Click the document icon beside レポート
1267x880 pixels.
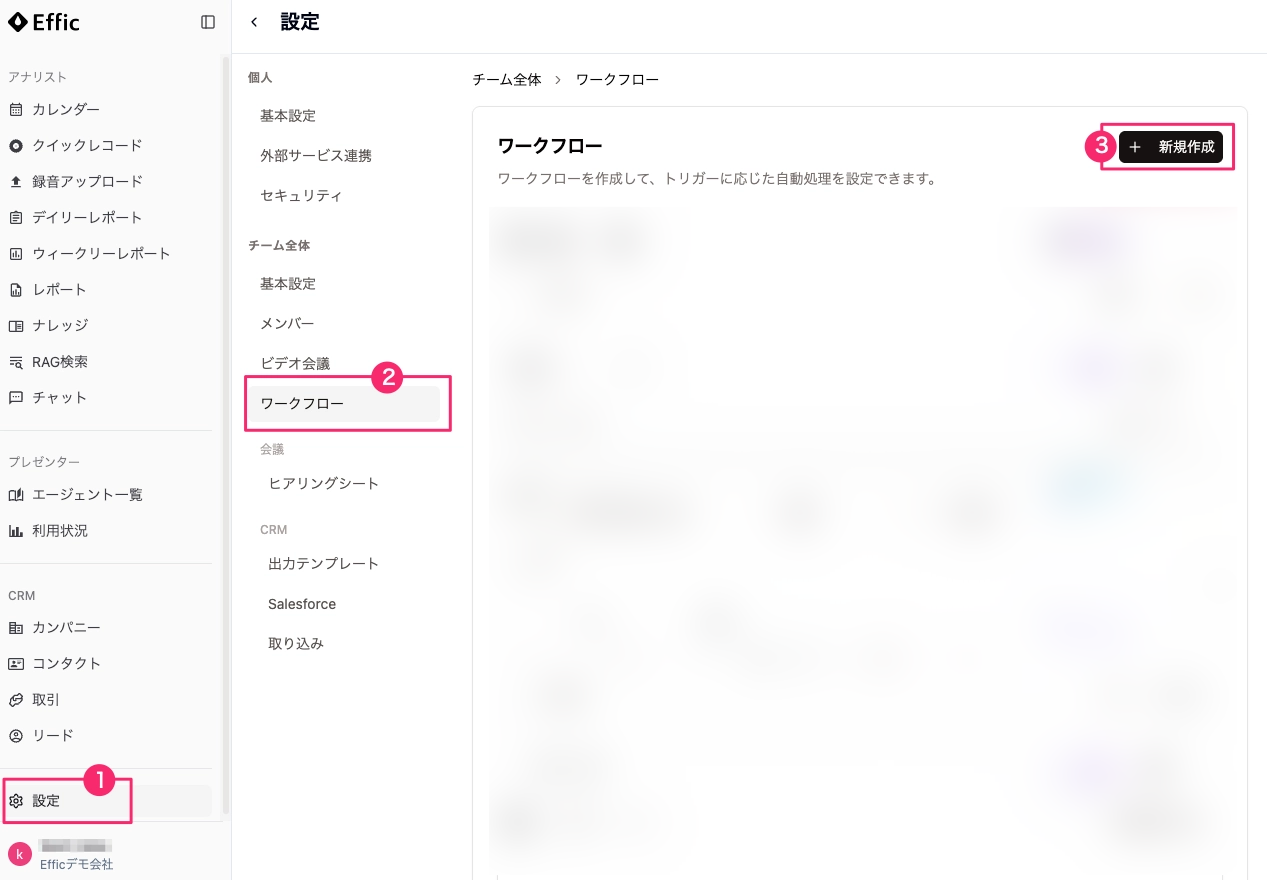coord(16,289)
